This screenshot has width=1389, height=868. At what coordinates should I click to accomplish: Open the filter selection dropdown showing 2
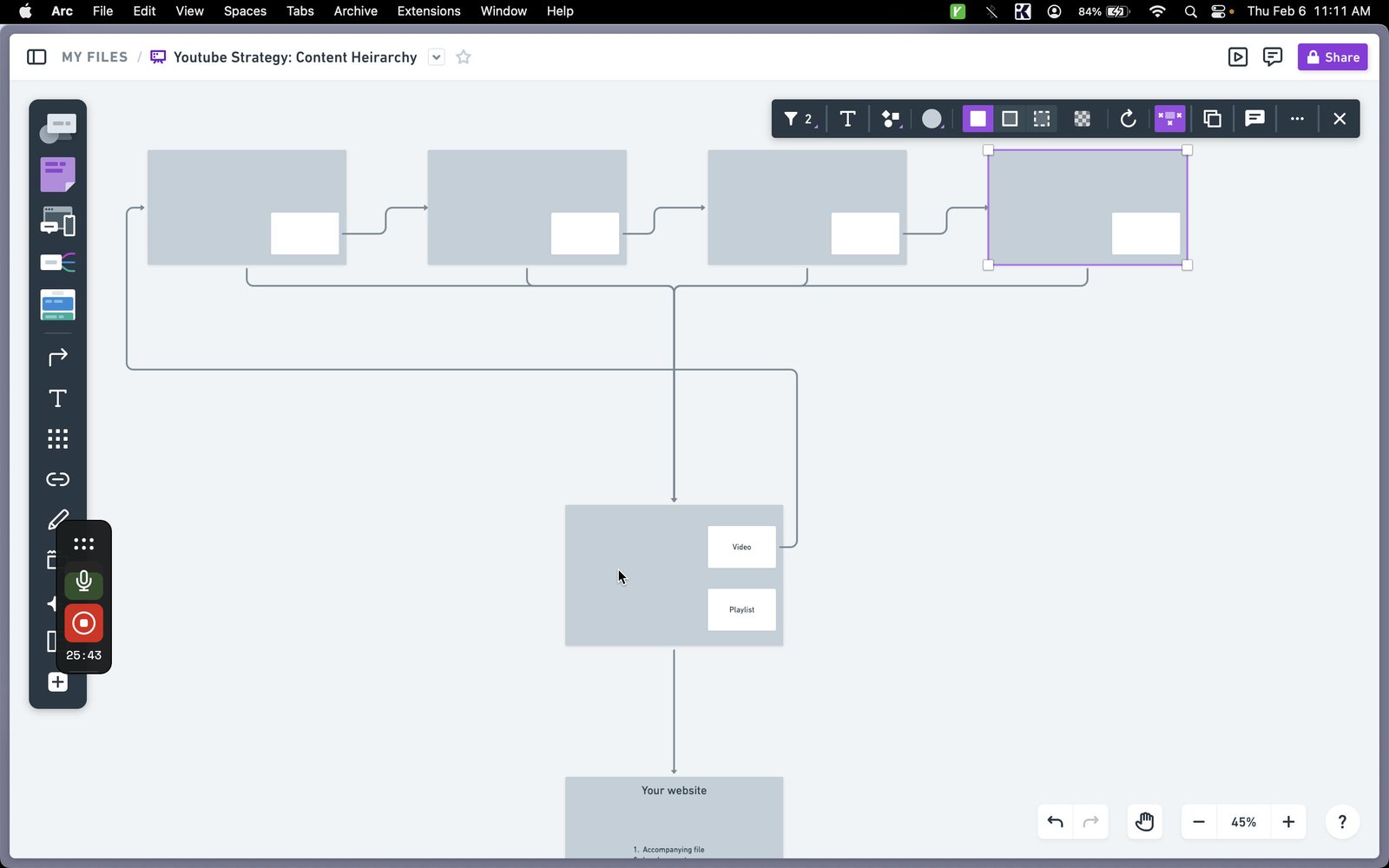click(x=800, y=119)
